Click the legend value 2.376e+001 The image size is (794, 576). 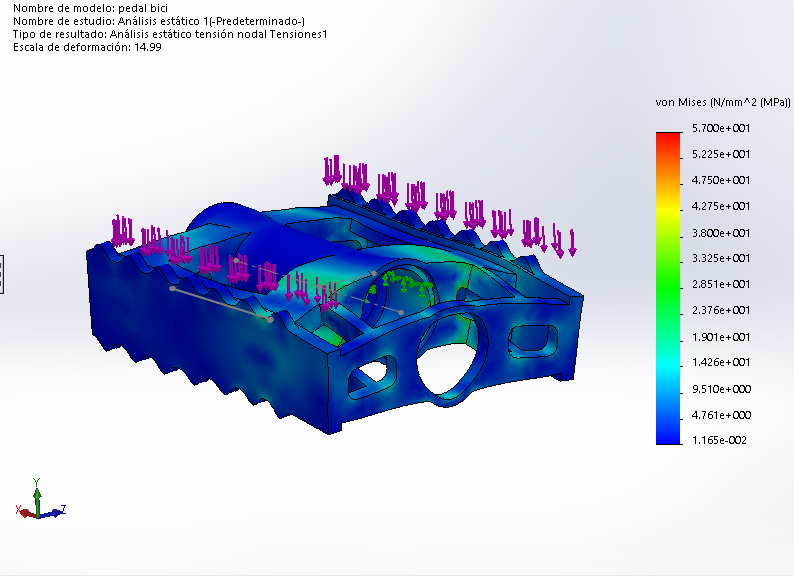(721, 310)
